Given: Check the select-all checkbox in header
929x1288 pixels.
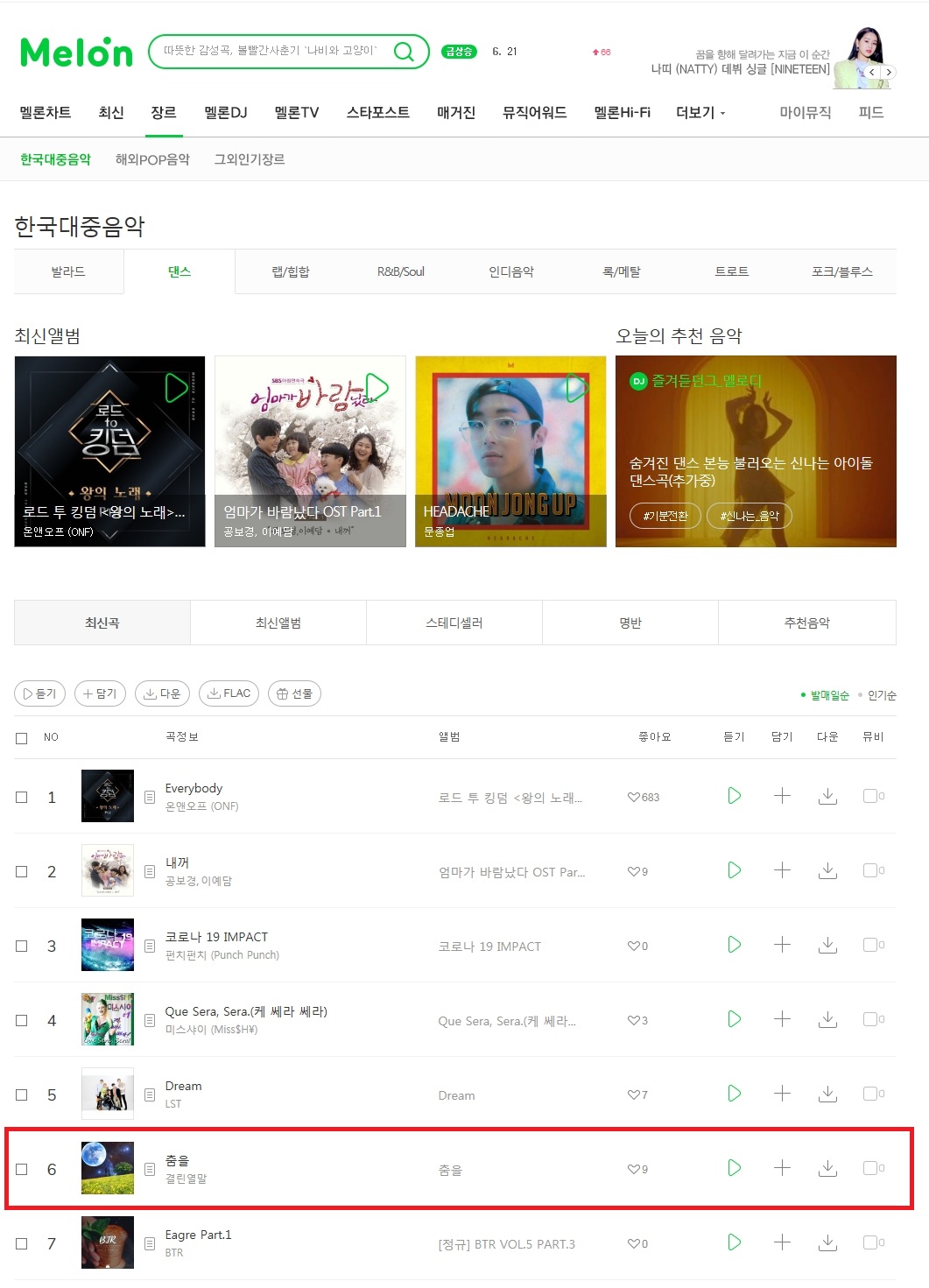Looking at the screenshot, I should point(22,738).
